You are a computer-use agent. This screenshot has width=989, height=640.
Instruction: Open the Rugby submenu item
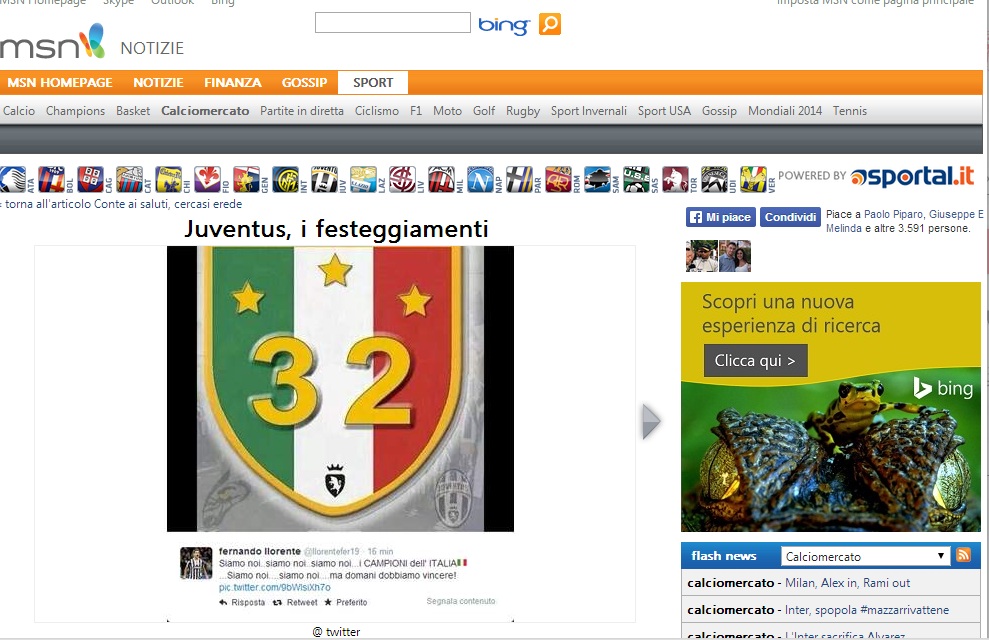[x=523, y=111]
